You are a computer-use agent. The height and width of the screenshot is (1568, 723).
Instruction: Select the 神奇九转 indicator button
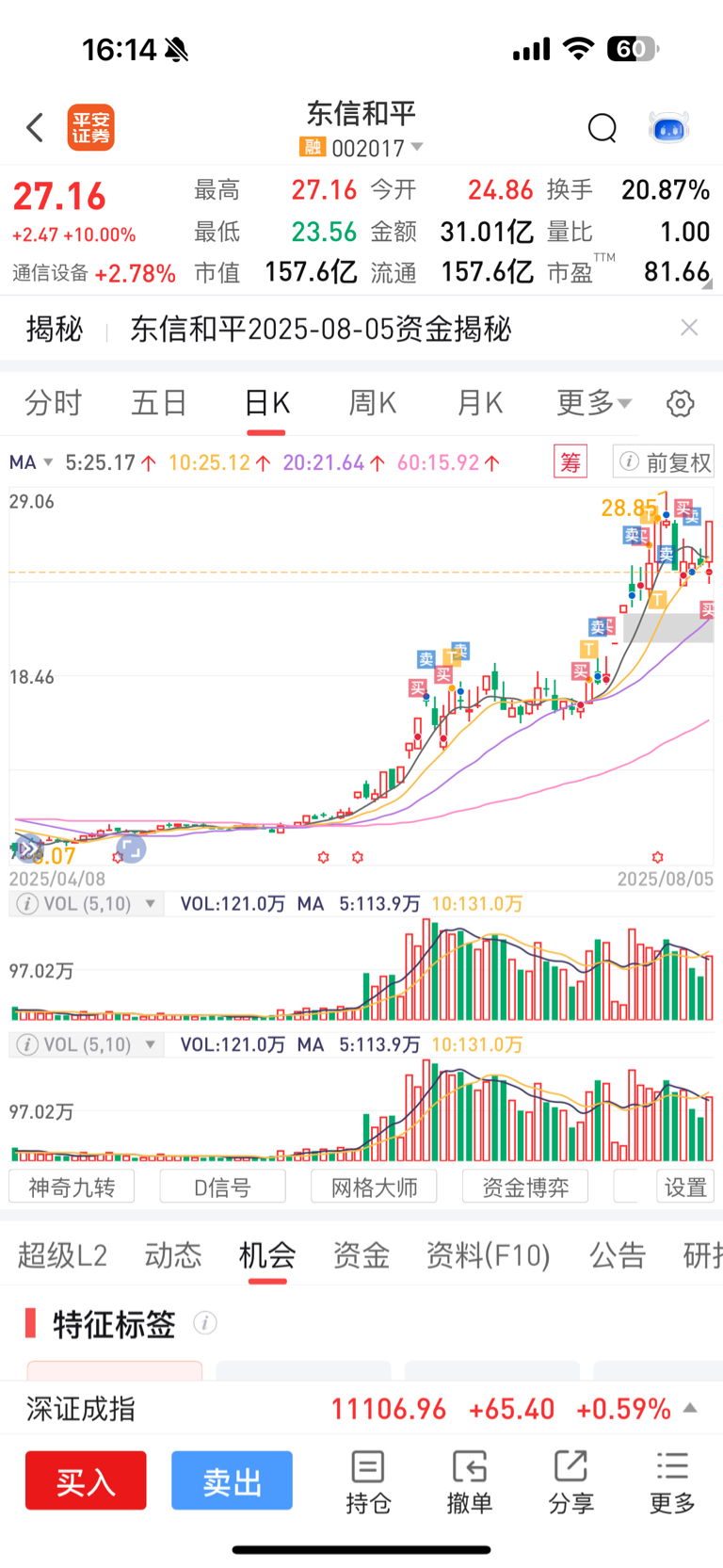72,1187
